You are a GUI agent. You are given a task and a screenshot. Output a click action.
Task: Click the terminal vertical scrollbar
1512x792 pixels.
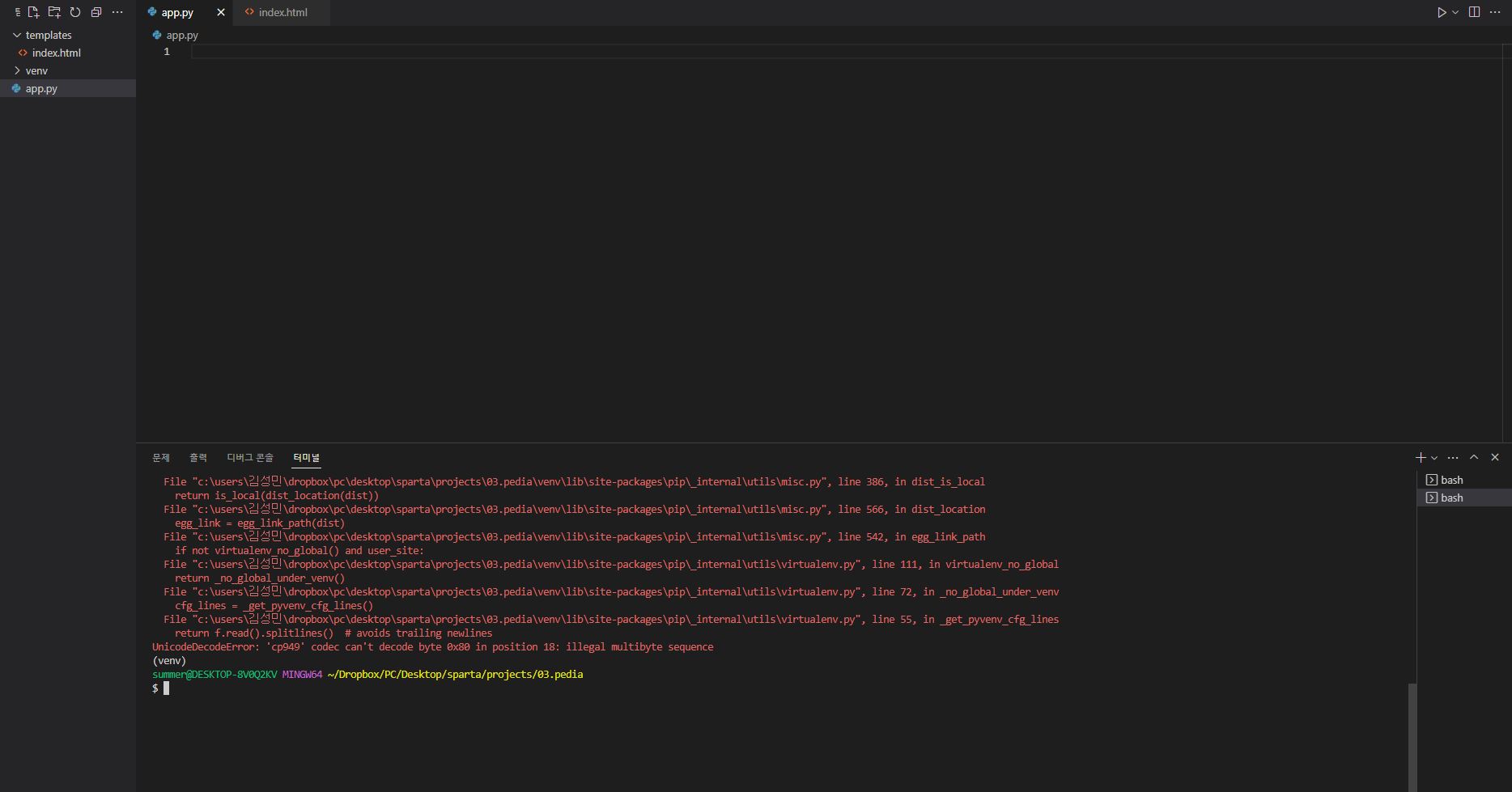pos(1412,736)
